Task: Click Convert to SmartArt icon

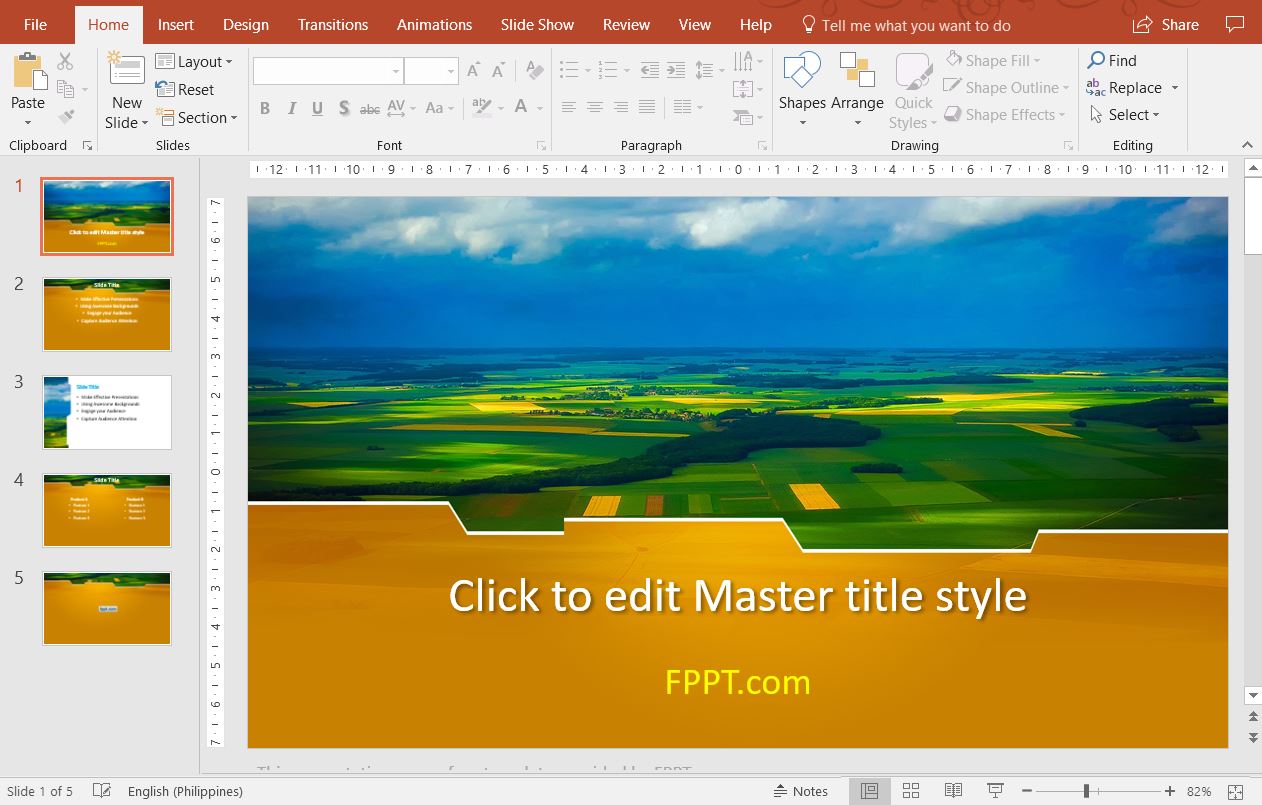Action: [745, 116]
